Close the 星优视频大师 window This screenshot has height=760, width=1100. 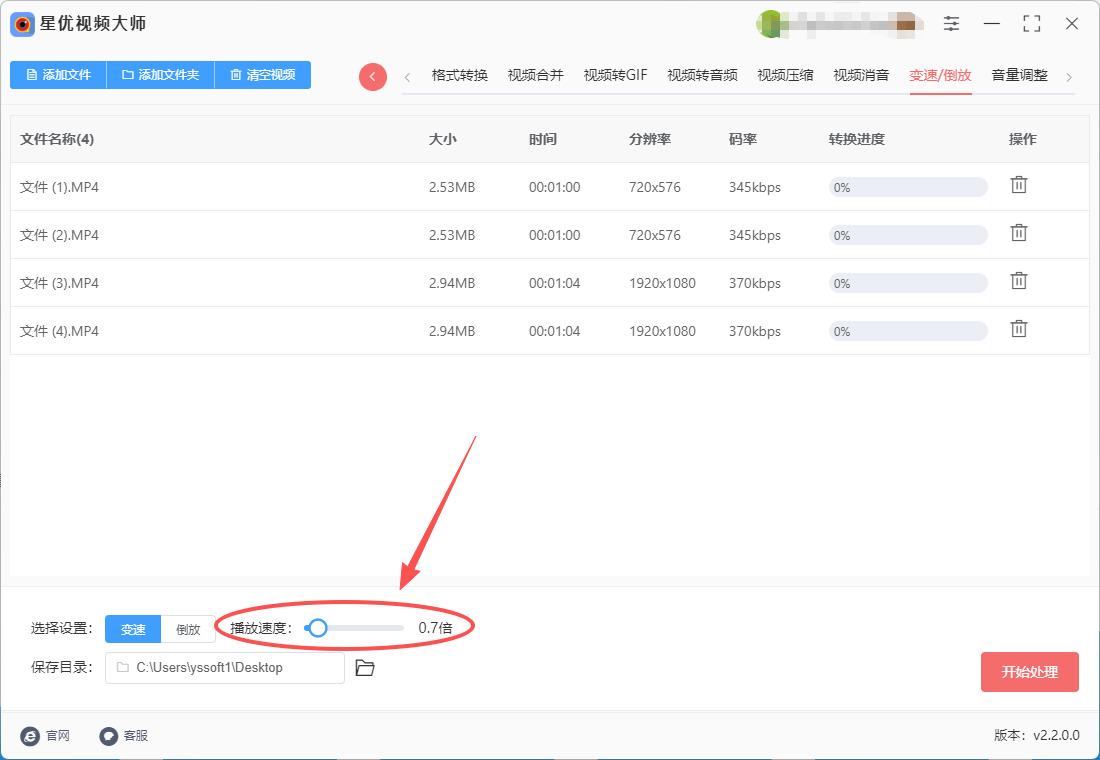(x=1072, y=24)
